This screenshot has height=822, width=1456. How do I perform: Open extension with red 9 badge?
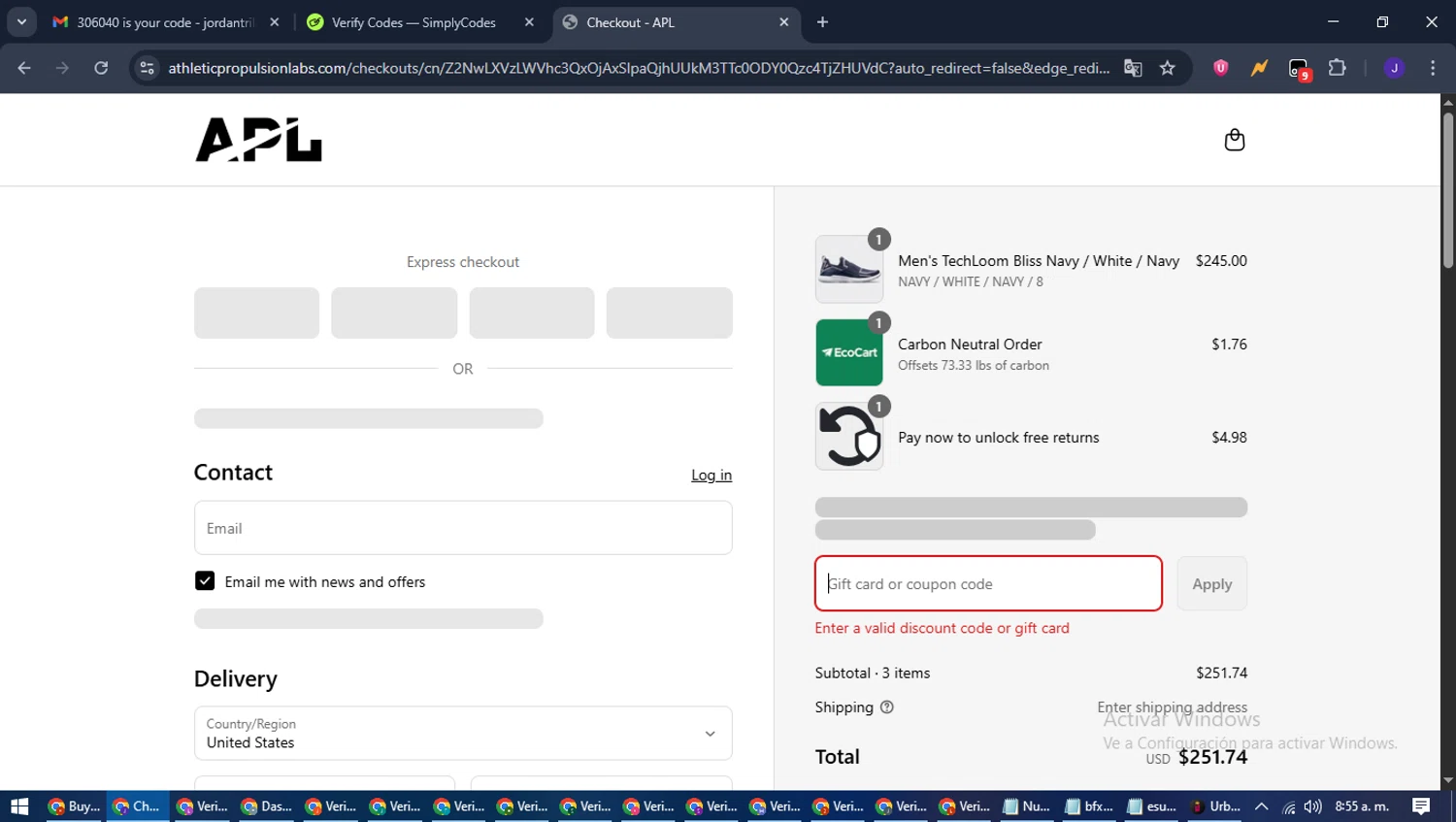[1299, 69]
